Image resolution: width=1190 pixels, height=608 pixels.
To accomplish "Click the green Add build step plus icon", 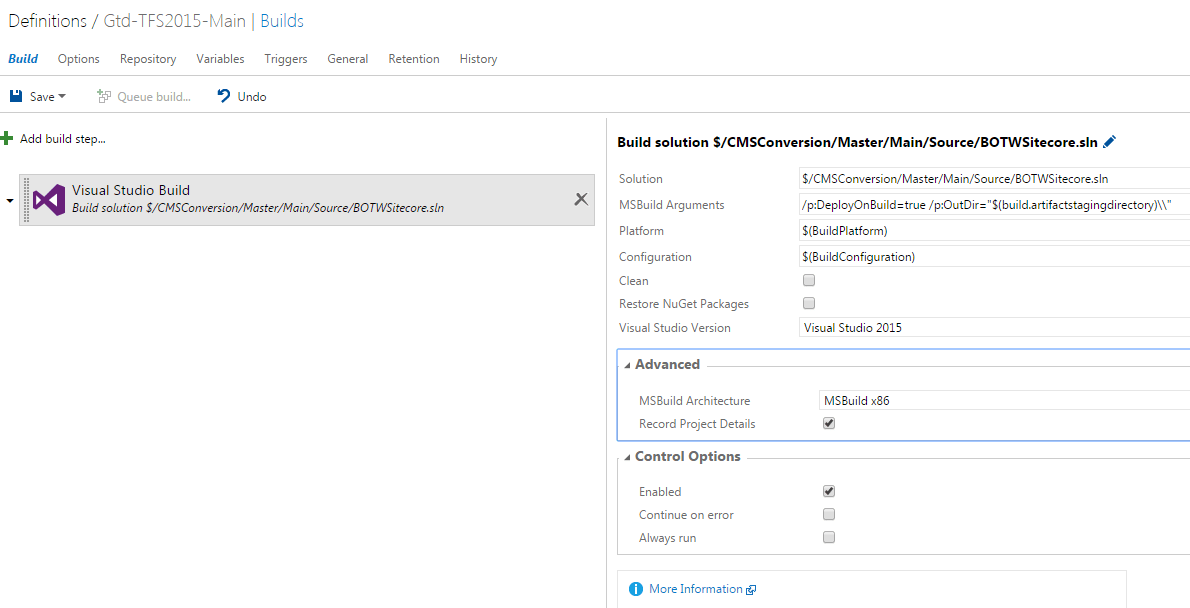I will click(x=9, y=138).
